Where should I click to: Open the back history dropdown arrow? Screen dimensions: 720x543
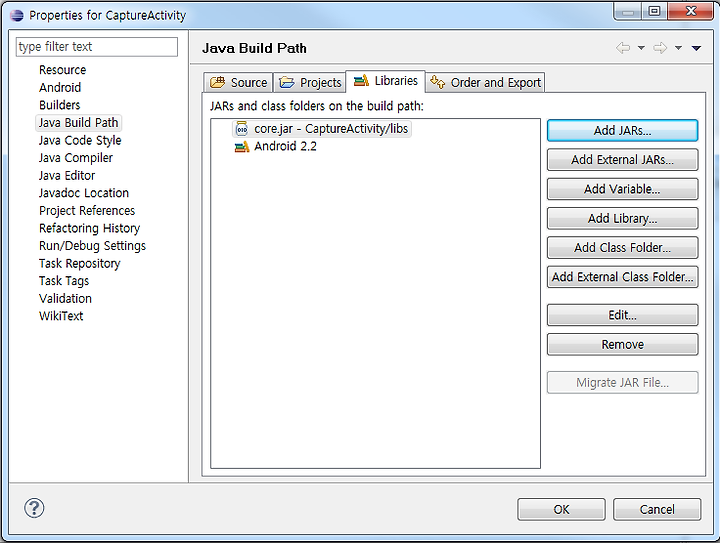pyautogui.click(x=641, y=48)
